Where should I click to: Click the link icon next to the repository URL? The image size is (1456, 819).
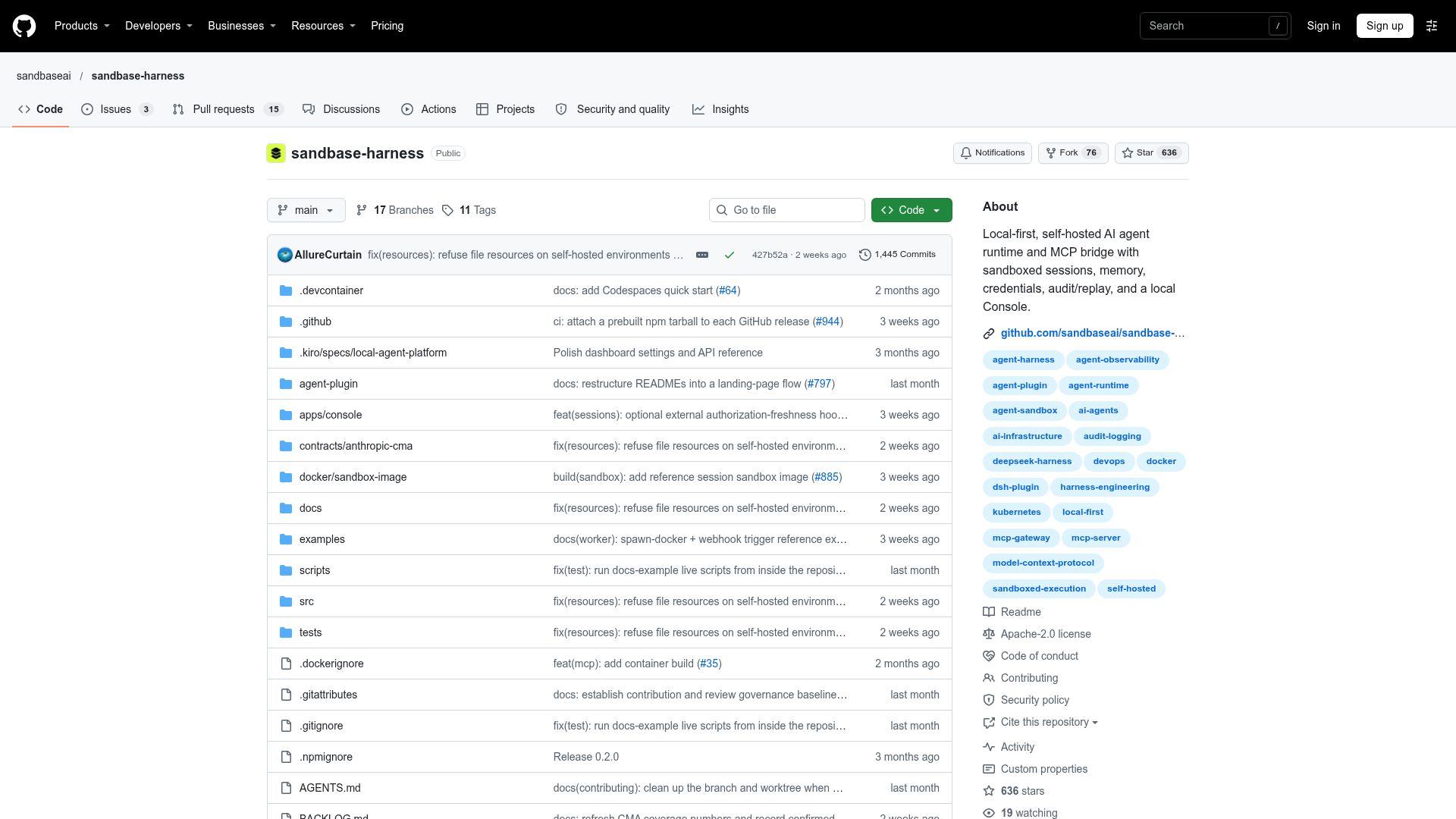coord(989,334)
